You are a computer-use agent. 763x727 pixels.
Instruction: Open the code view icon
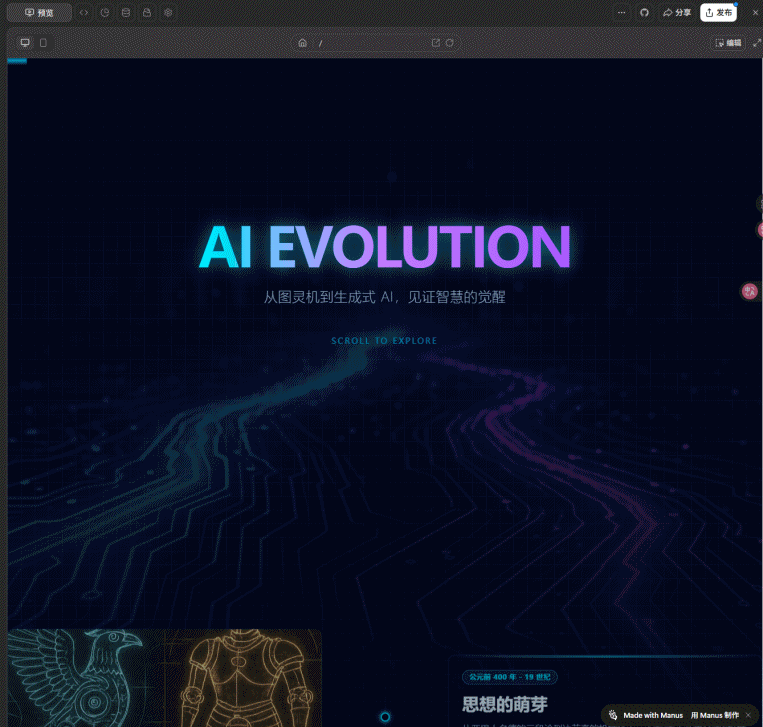tap(84, 13)
